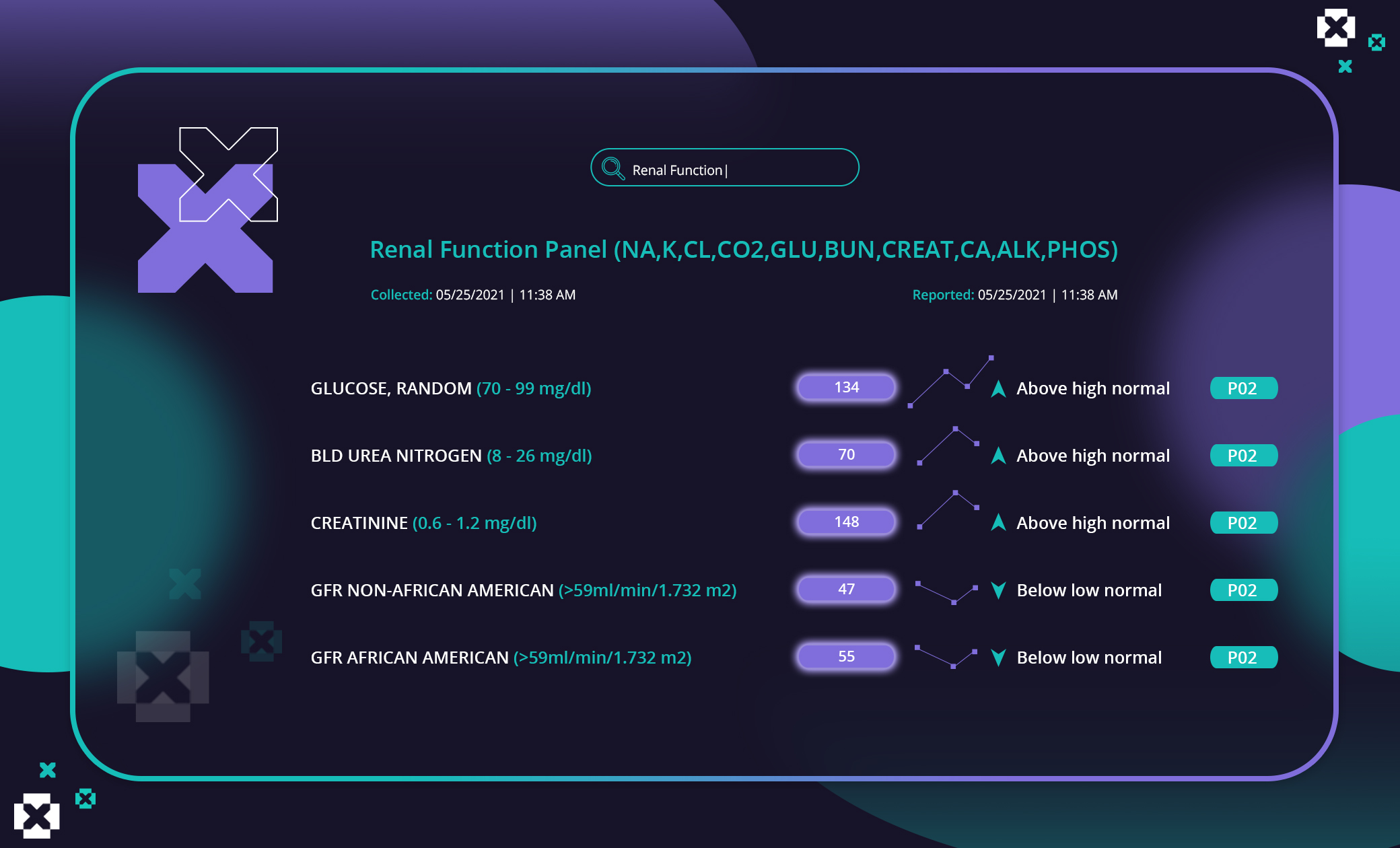Click the GFR African American trend sparkline
The width and height of the screenshot is (1400, 848).
pos(946,656)
